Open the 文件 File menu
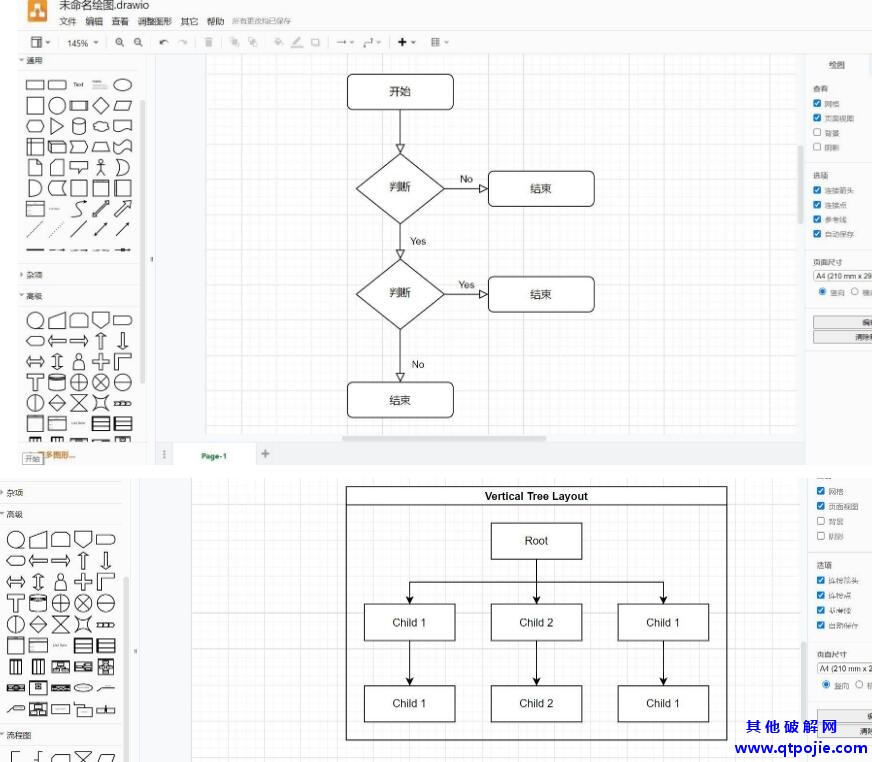The height and width of the screenshot is (762, 872). tap(68, 21)
